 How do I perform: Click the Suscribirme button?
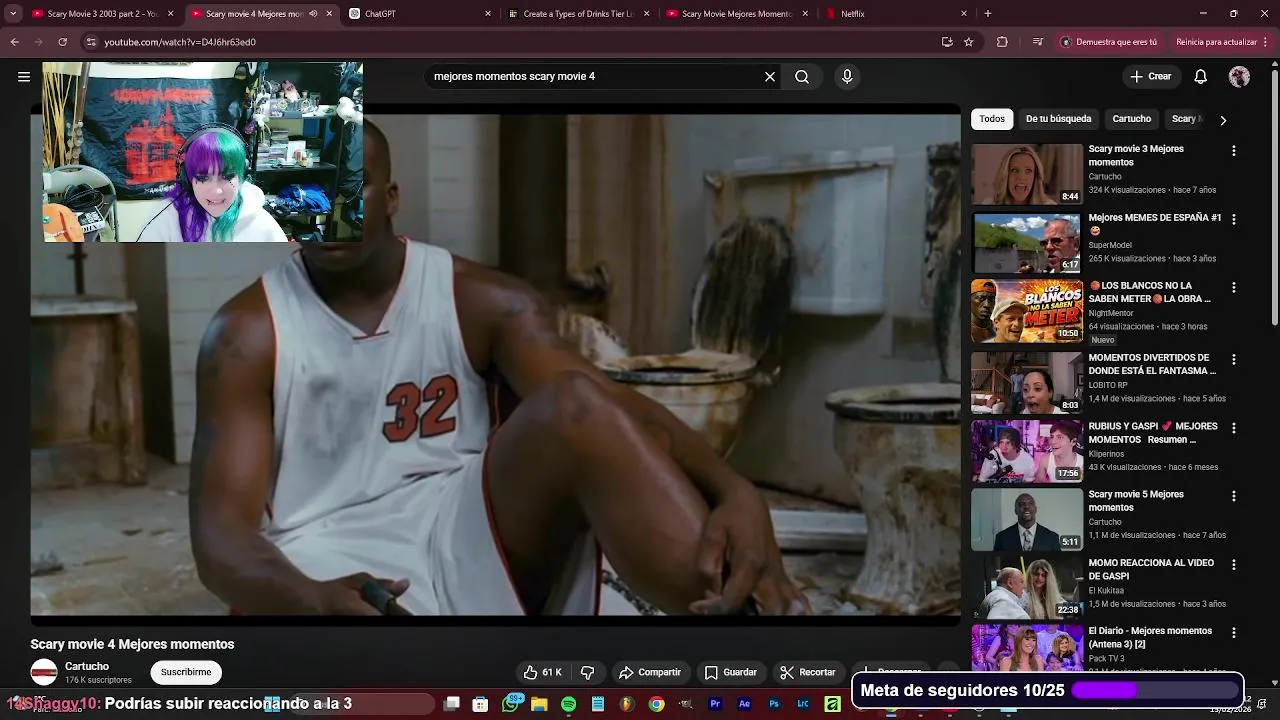pos(186,672)
